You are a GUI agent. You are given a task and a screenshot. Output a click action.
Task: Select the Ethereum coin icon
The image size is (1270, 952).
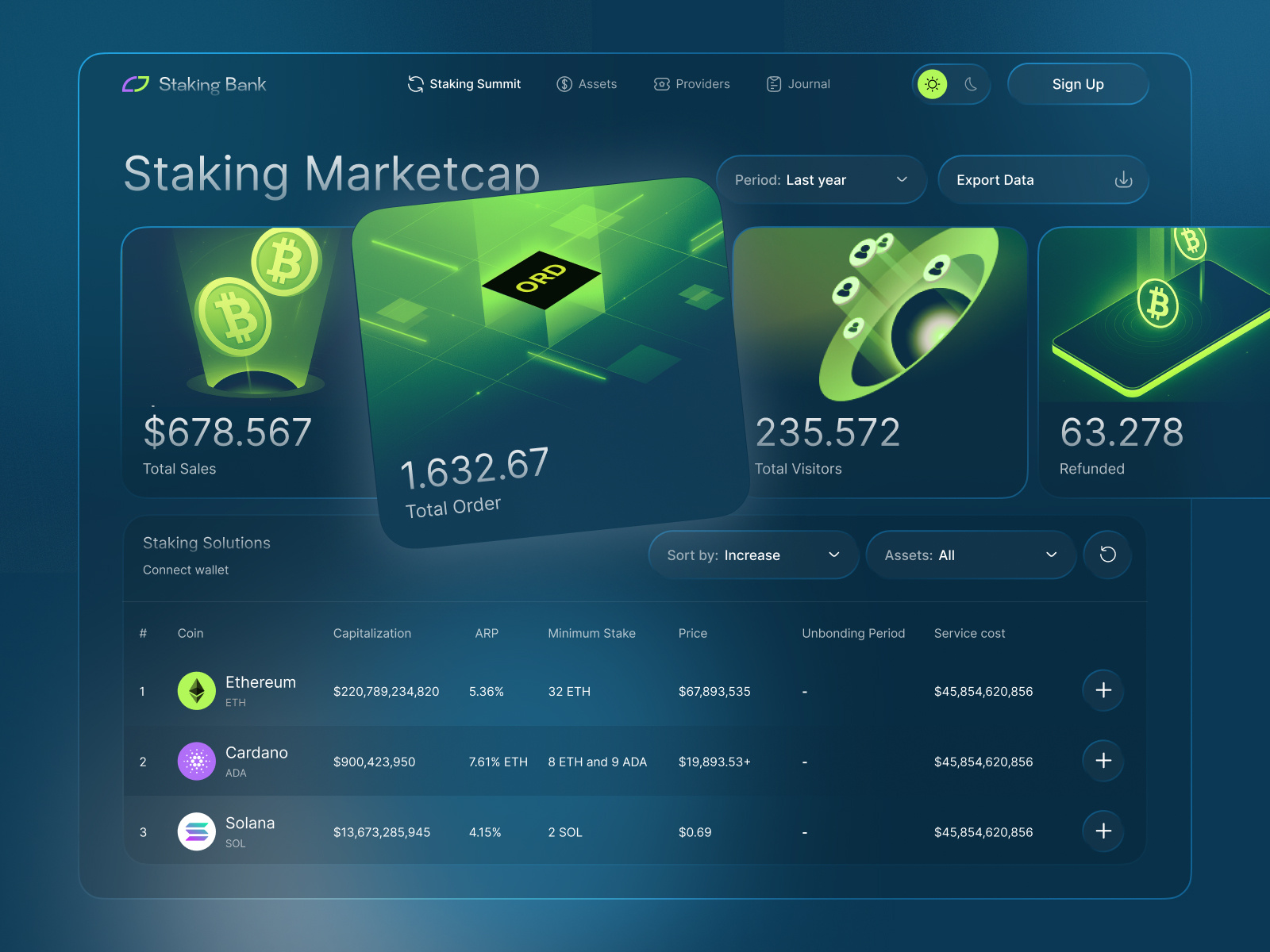(x=196, y=690)
